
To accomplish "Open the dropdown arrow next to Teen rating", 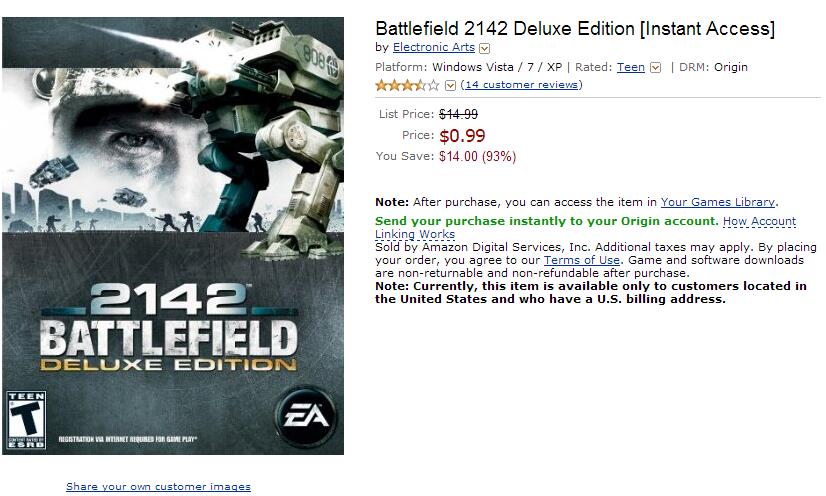I will 655,68.
